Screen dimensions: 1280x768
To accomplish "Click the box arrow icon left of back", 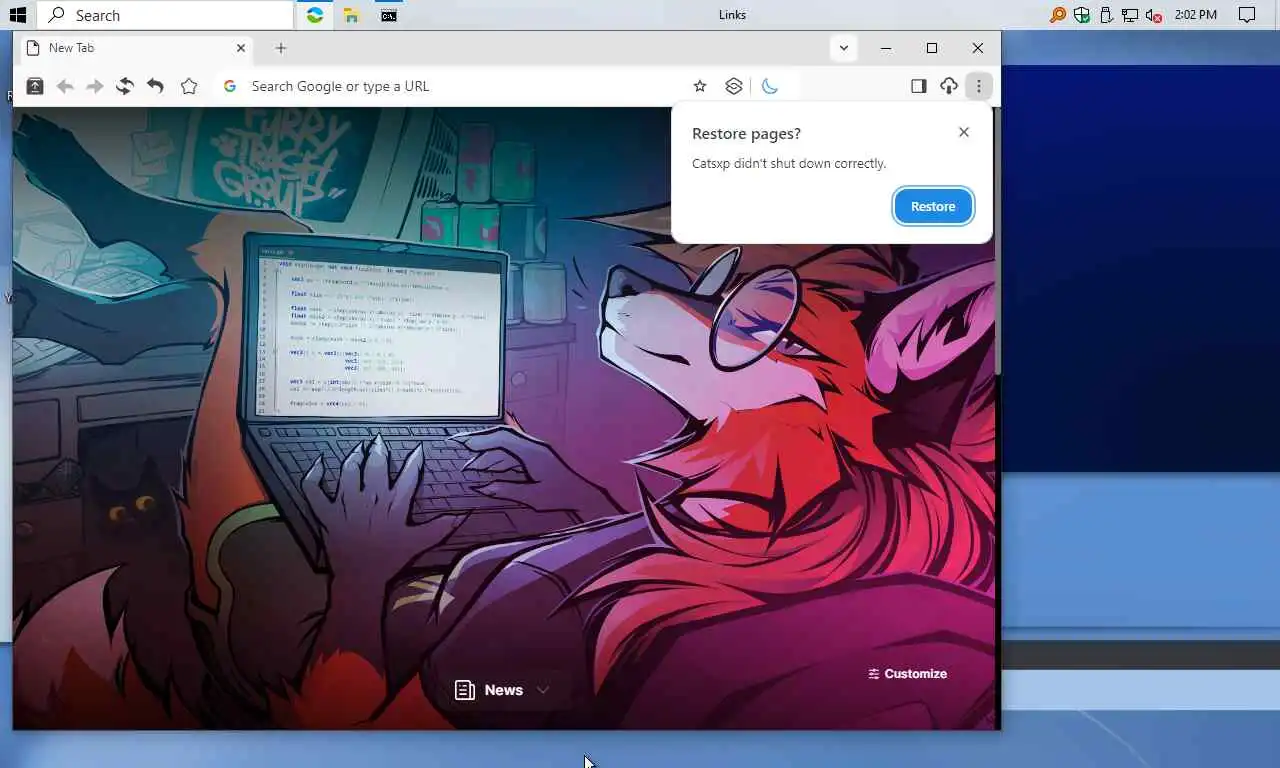I will click(x=34, y=86).
